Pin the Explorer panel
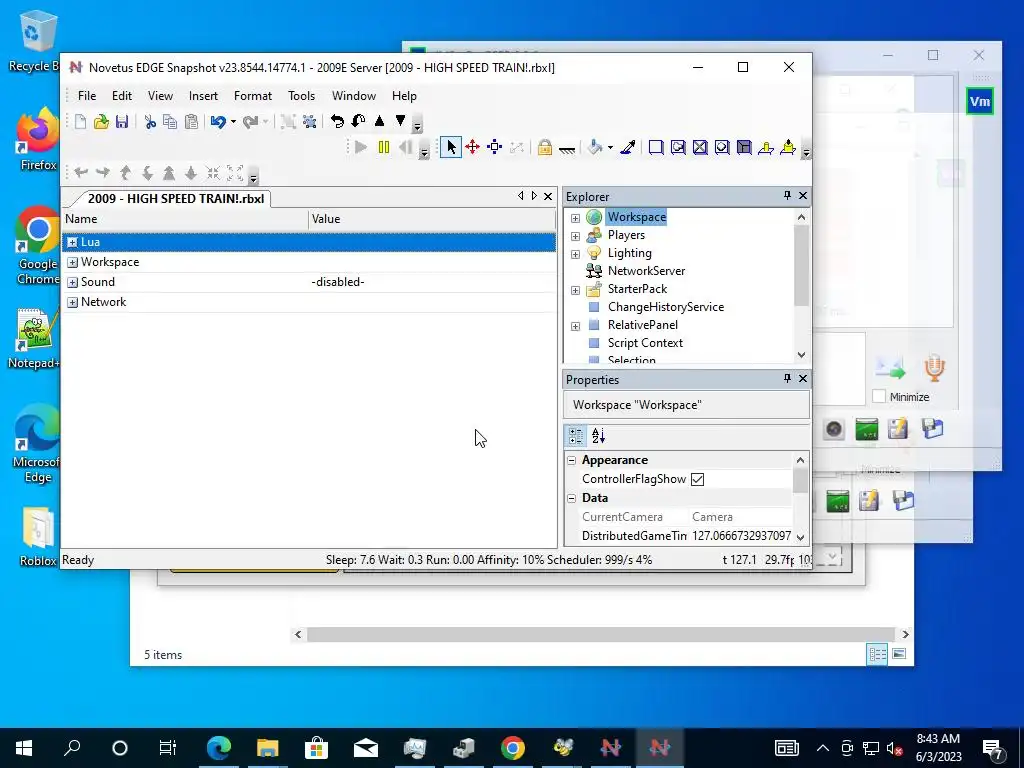The image size is (1024, 768). pos(787,196)
